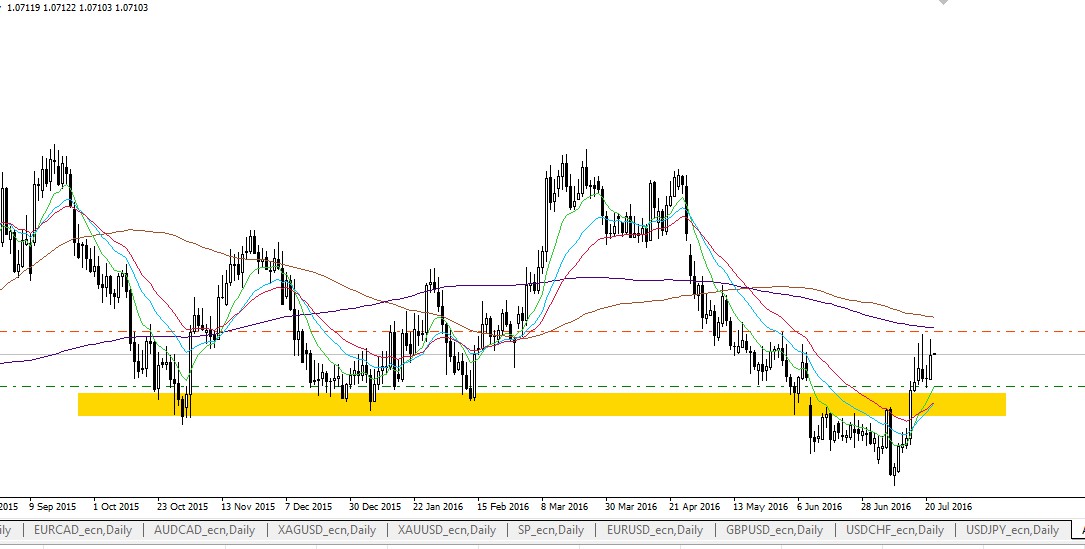The image size is (1085, 549).
Task: Select the green dash-dot horizontal line
Action: [x=542, y=386]
